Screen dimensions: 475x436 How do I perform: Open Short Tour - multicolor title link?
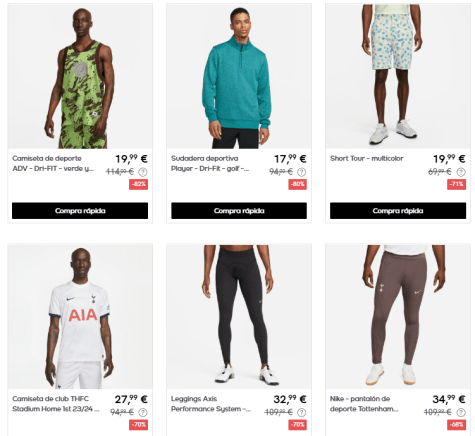(x=367, y=158)
